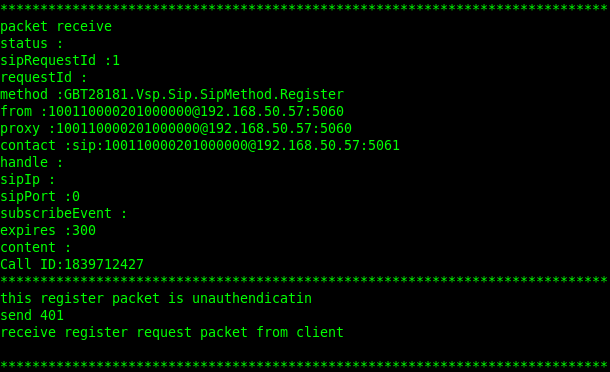
Task: Click the 'proxy' address line
Action: click(x=176, y=128)
